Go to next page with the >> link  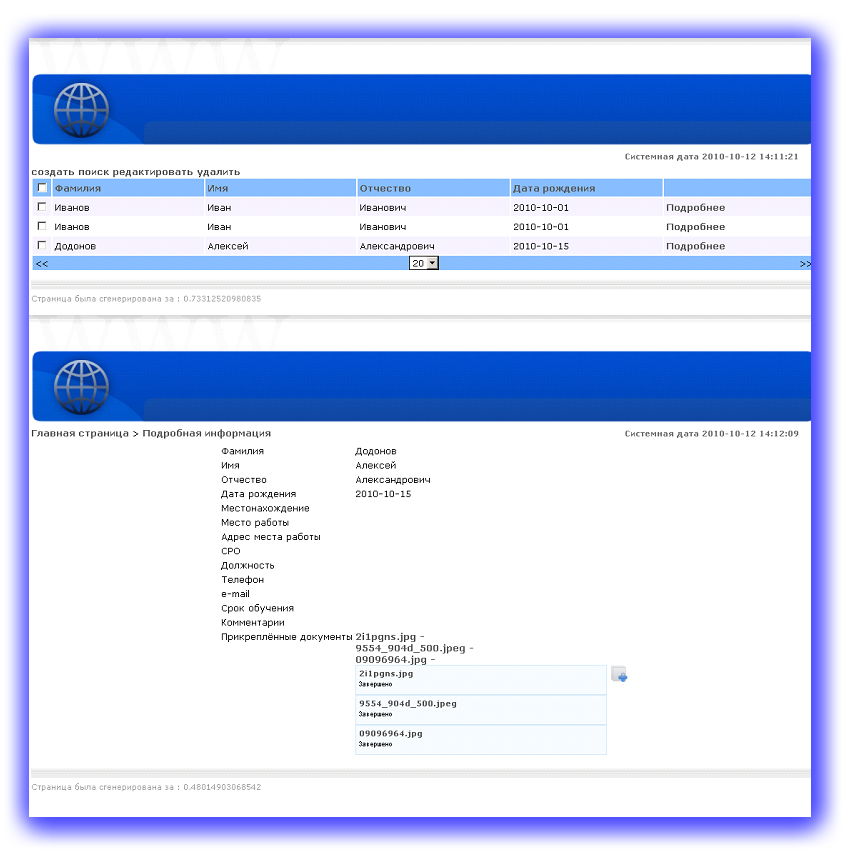point(805,264)
